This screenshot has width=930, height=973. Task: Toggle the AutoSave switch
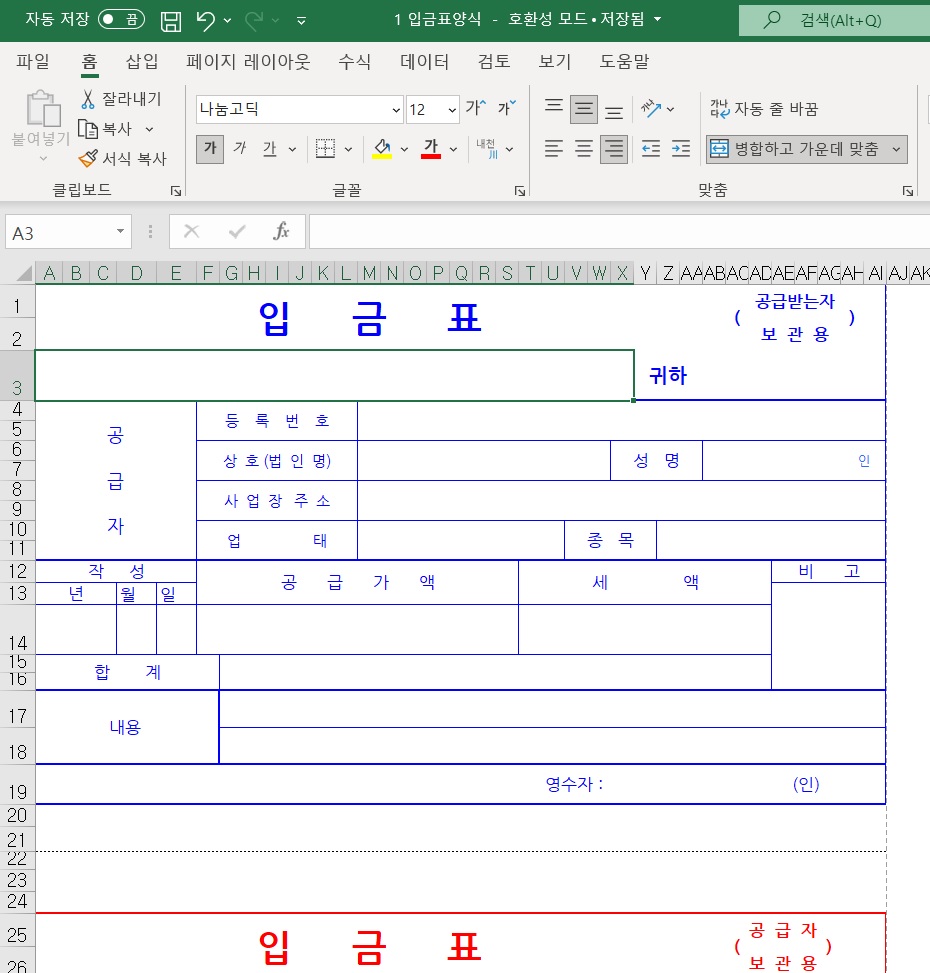(x=121, y=20)
